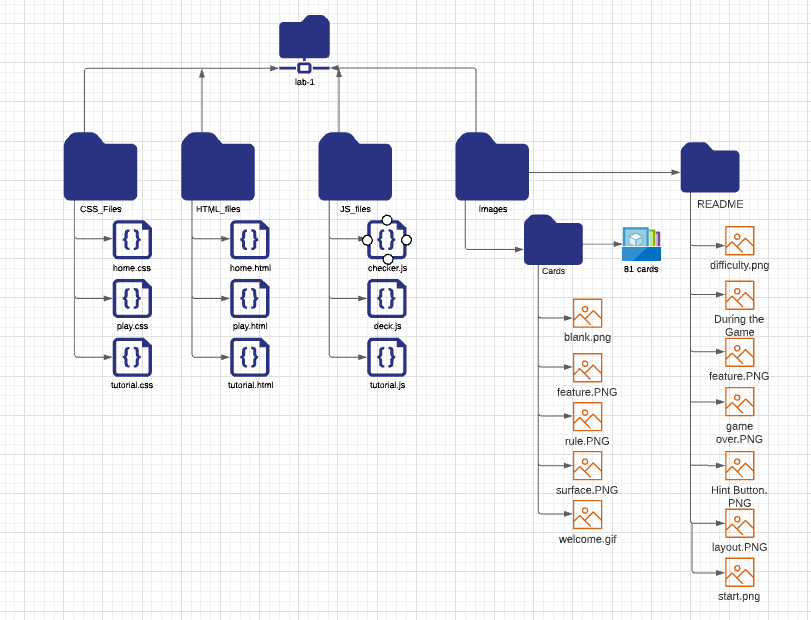Click the CSS_Files folder icon
The width and height of the screenshot is (811, 620).
click(x=100, y=167)
